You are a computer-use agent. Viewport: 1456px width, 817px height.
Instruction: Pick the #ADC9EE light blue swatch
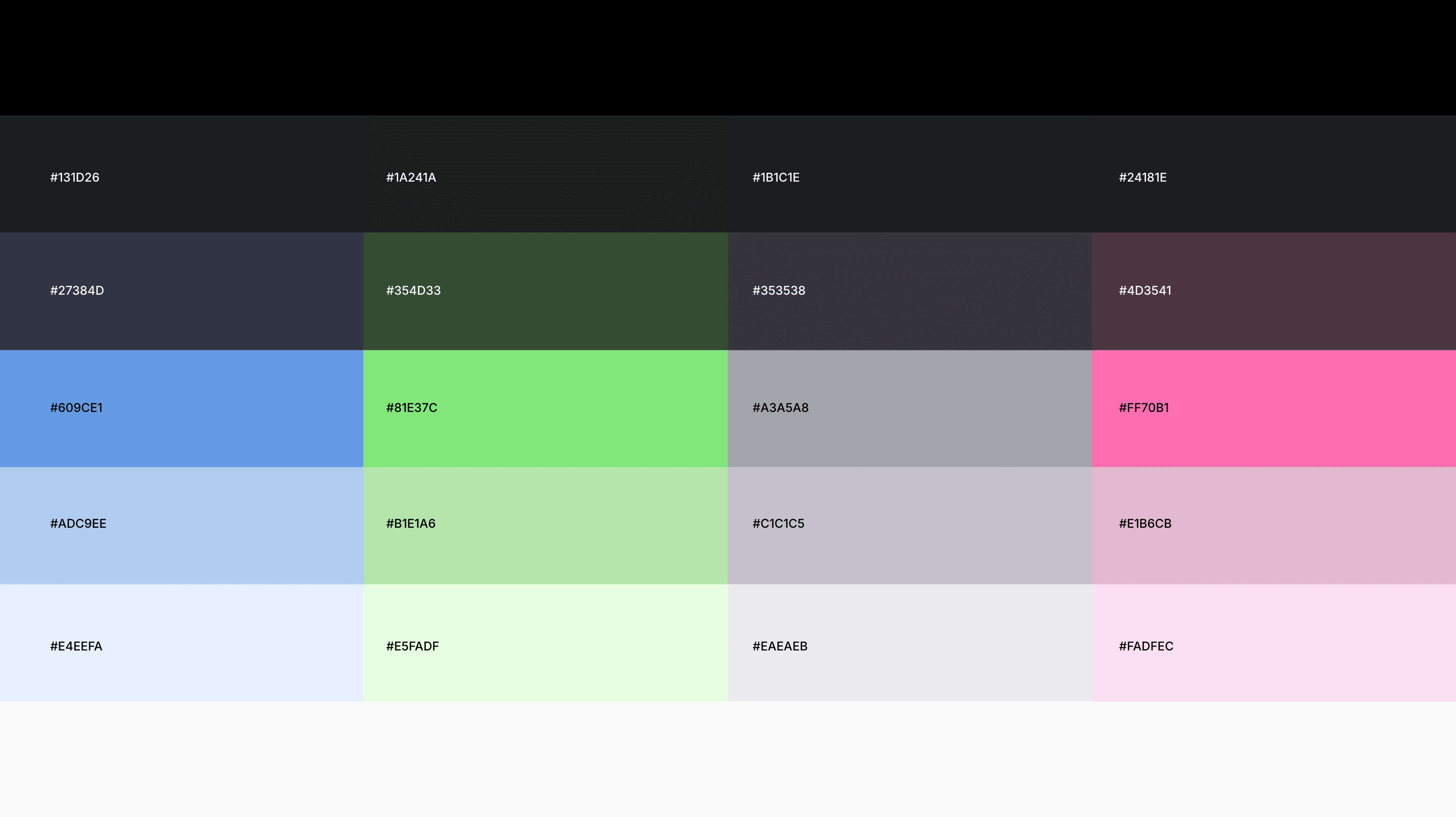(181, 524)
